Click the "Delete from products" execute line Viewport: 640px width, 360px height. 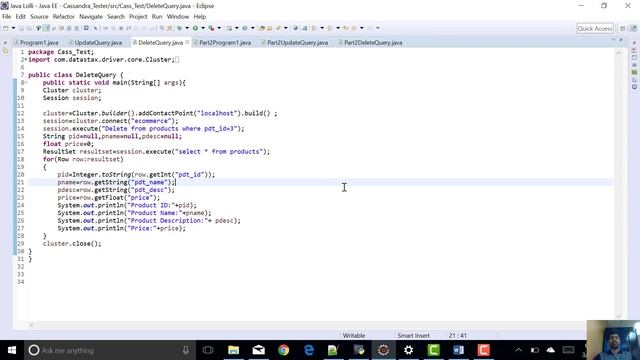tap(144, 129)
